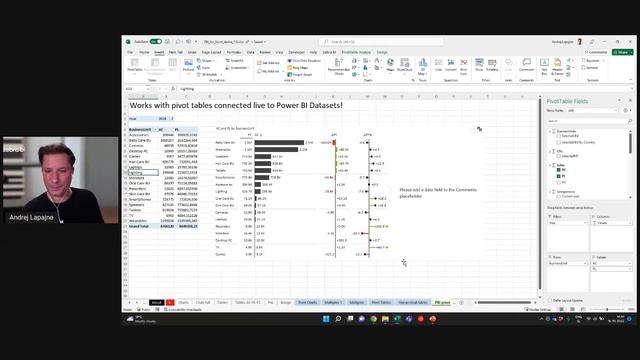Open Excel from the Windows taskbar
The height and width of the screenshot is (360, 640).
point(397,319)
